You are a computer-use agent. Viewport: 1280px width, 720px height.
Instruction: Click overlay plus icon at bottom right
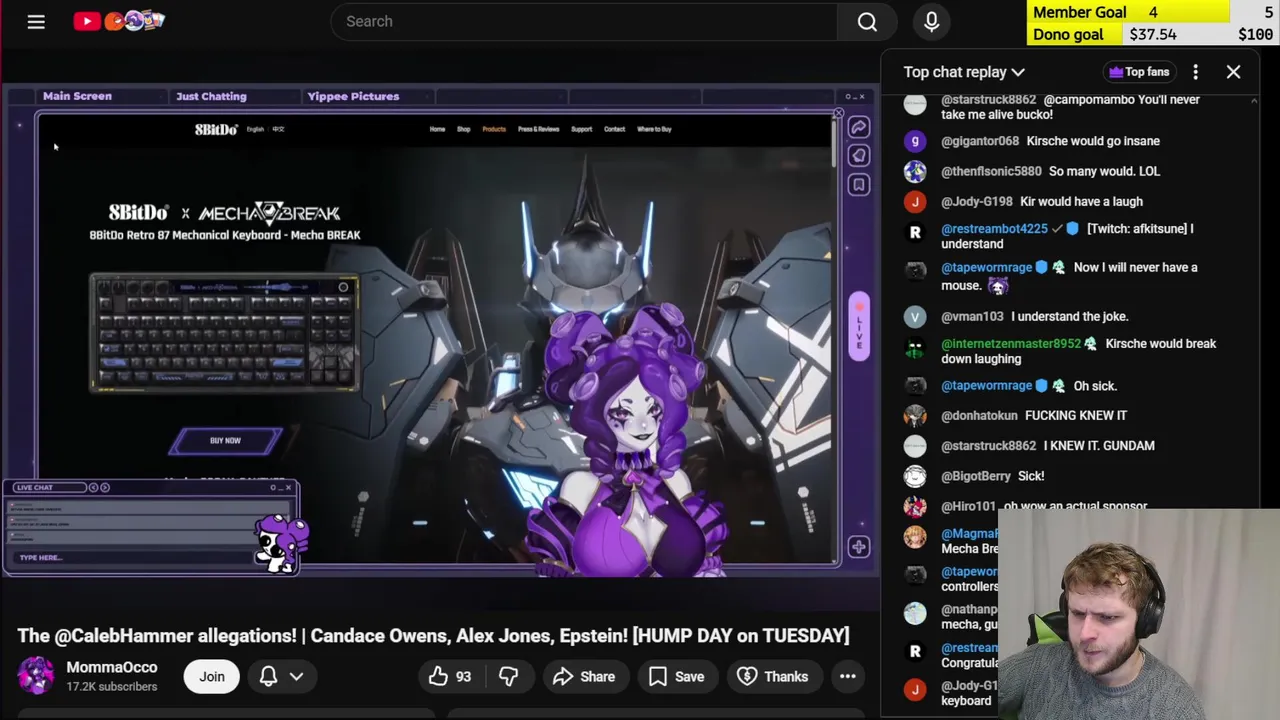[x=859, y=547]
